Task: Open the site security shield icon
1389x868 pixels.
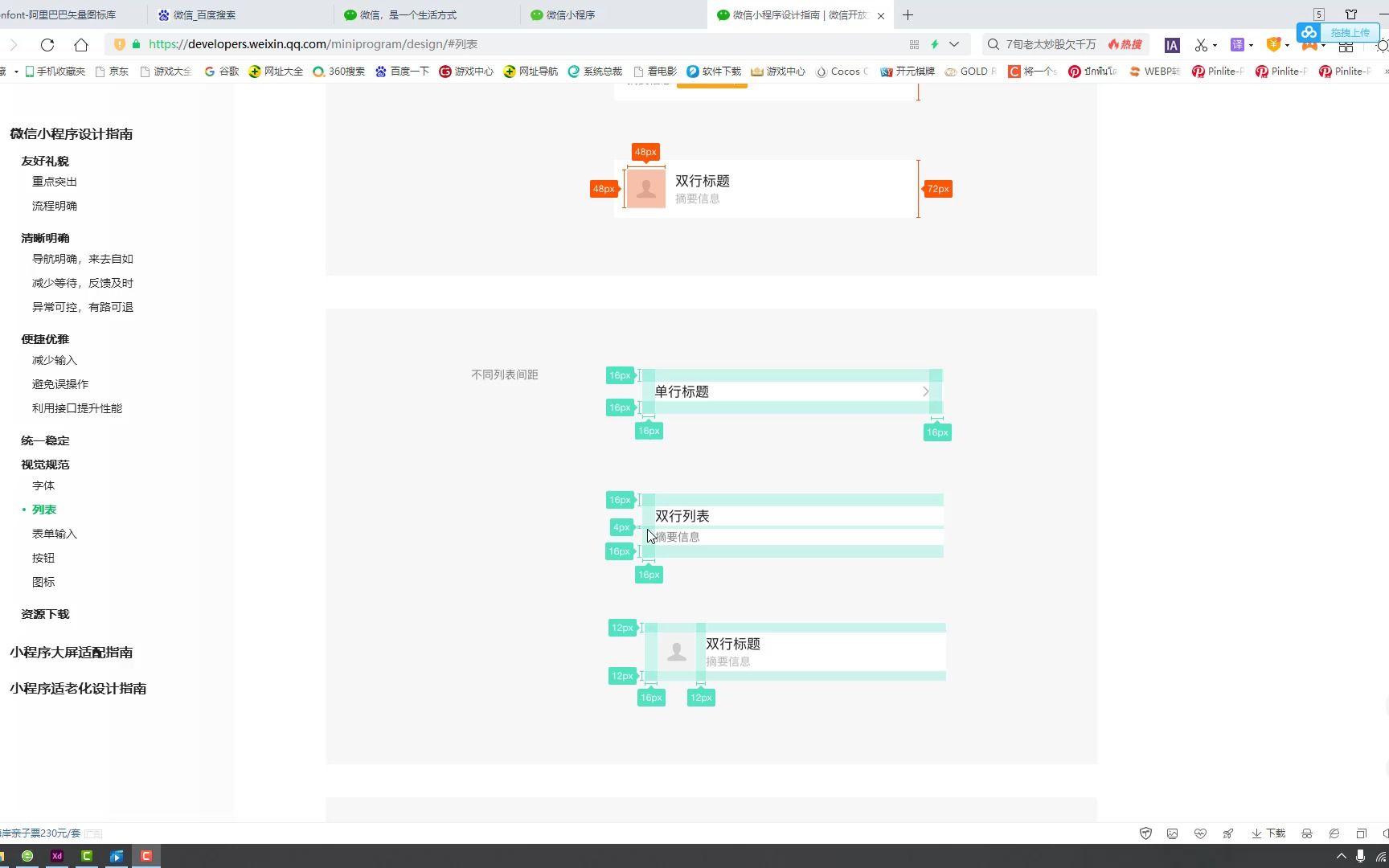Action: [x=120, y=45]
